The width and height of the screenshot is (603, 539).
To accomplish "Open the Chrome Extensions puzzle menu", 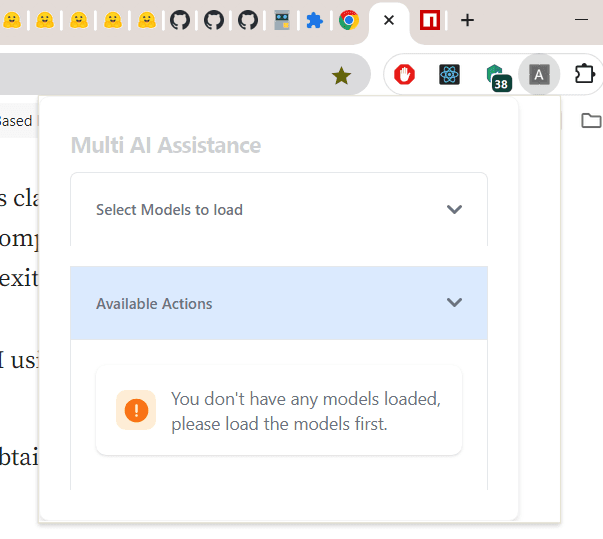I will tap(584, 74).
